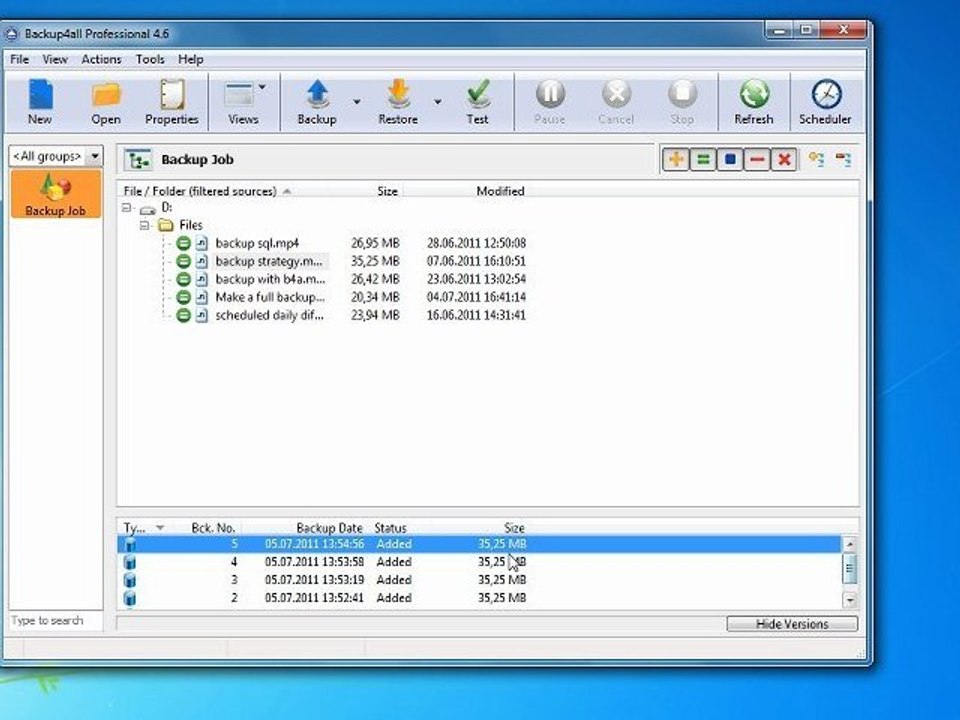This screenshot has width=960, height=720.
Task: Sort versions by Size column
Action: (514, 528)
